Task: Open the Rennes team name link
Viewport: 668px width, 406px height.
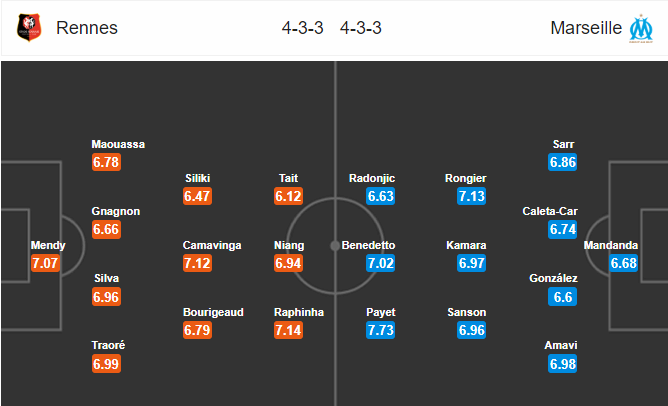Action: coord(87,28)
